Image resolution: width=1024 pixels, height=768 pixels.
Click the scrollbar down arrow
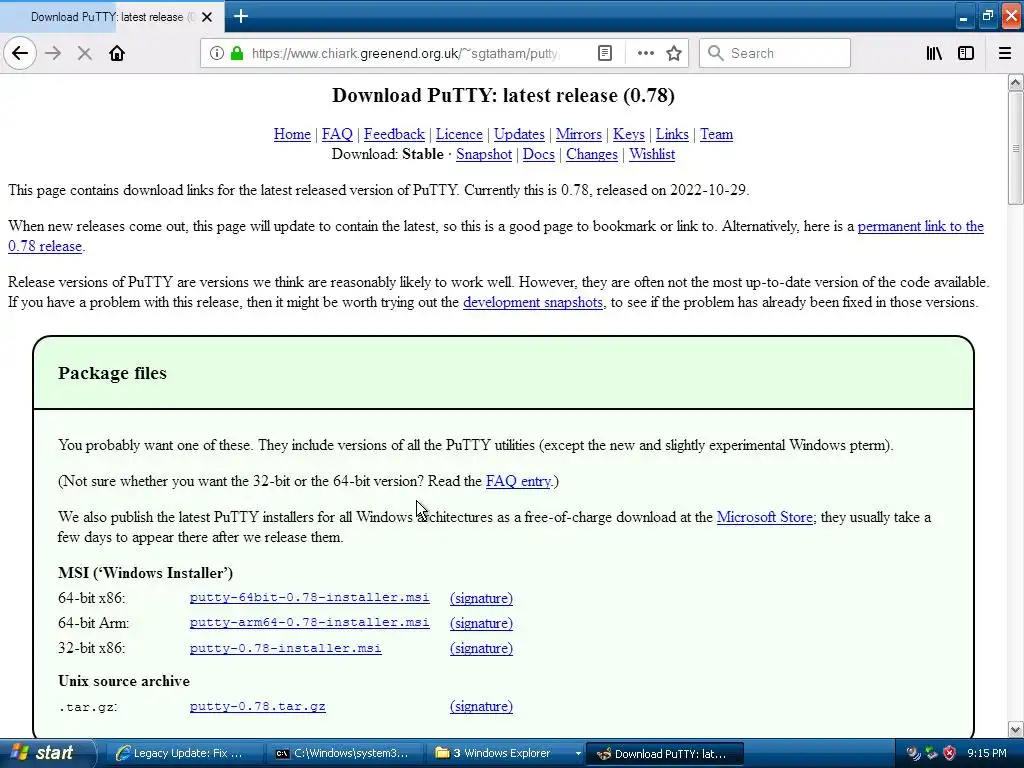[1016, 729]
